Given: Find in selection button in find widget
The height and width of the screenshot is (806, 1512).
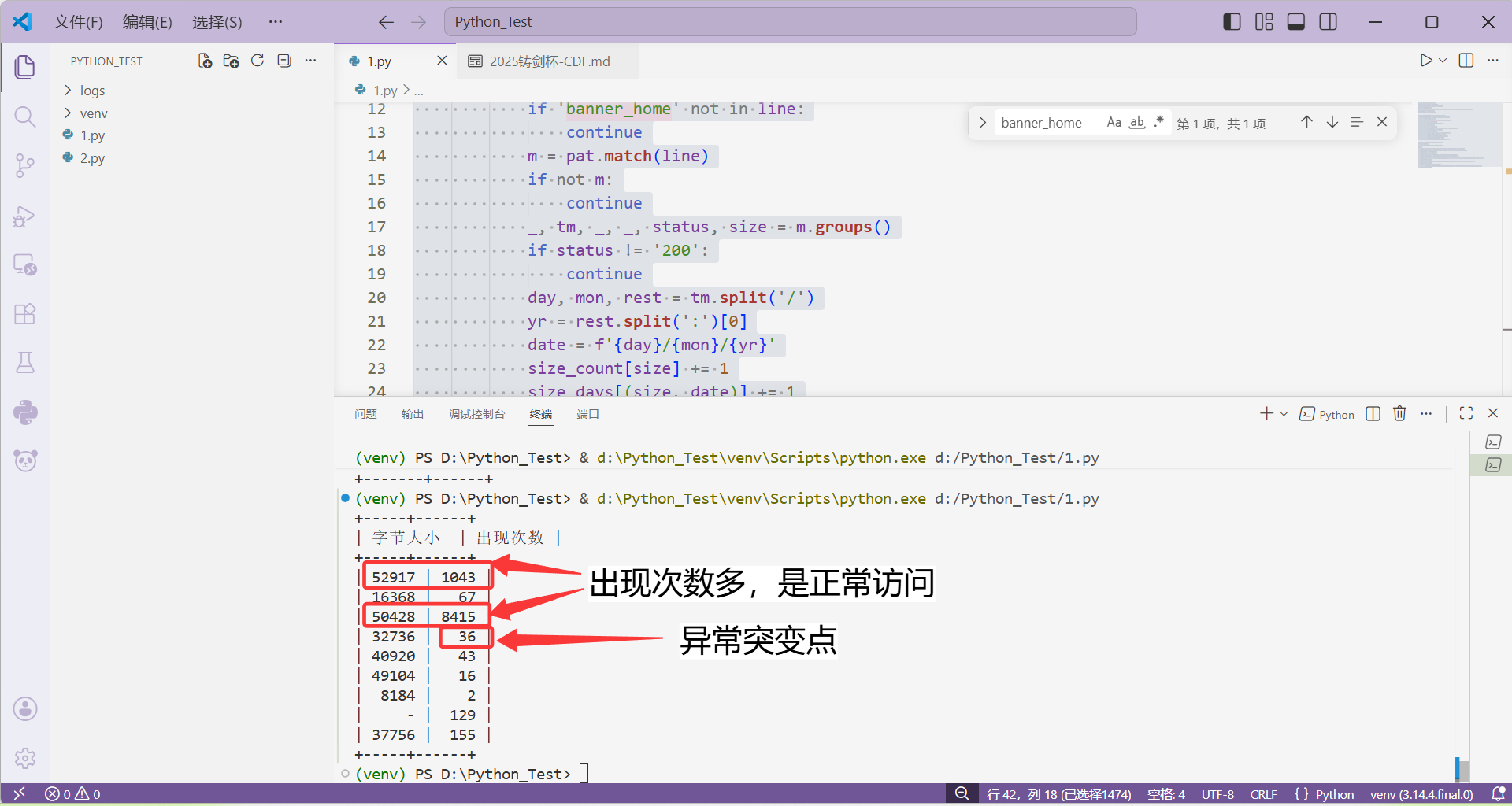Looking at the screenshot, I should [x=1357, y=122].
